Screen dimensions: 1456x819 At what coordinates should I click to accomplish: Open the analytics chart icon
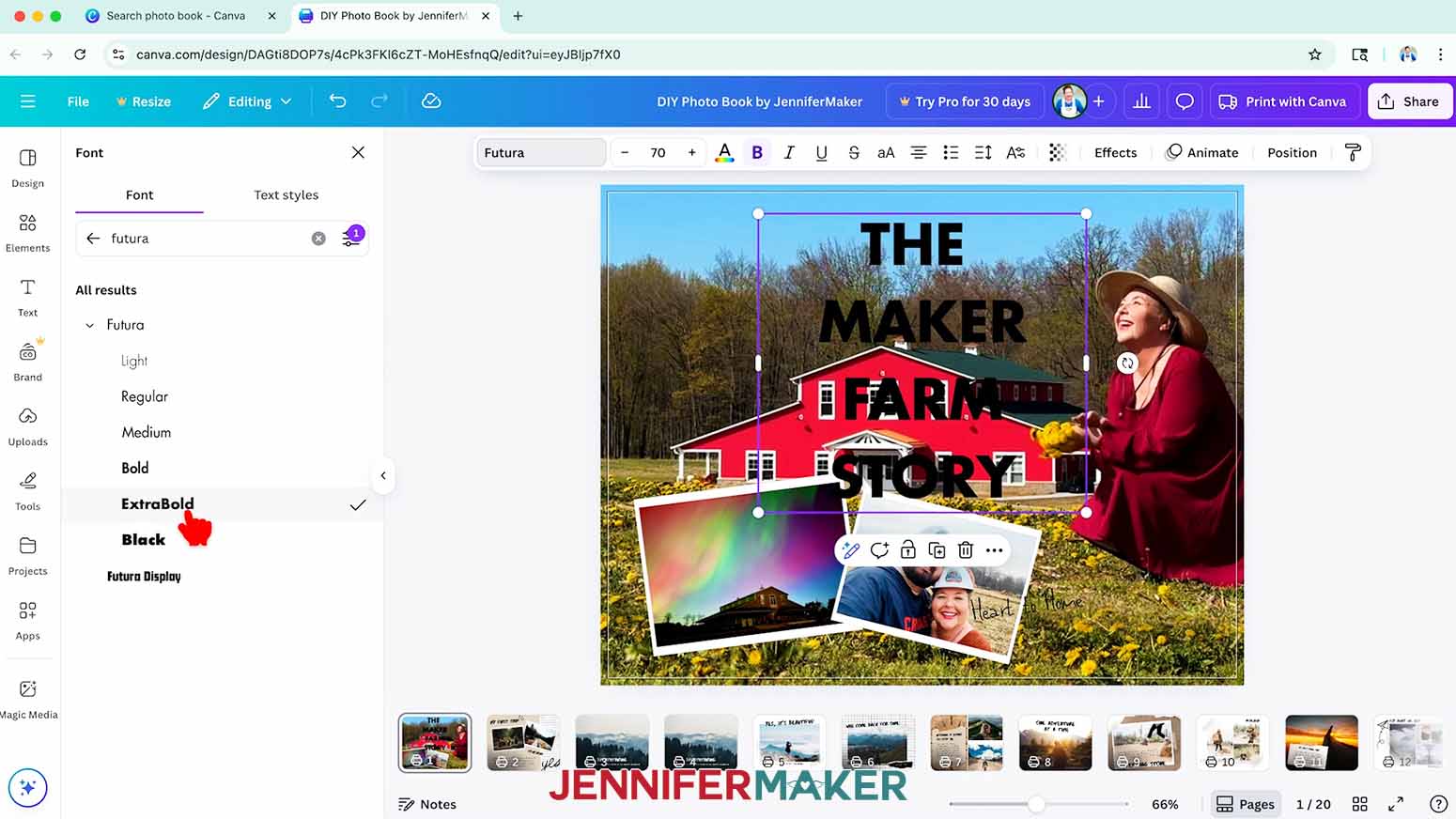coord(1141,101)
